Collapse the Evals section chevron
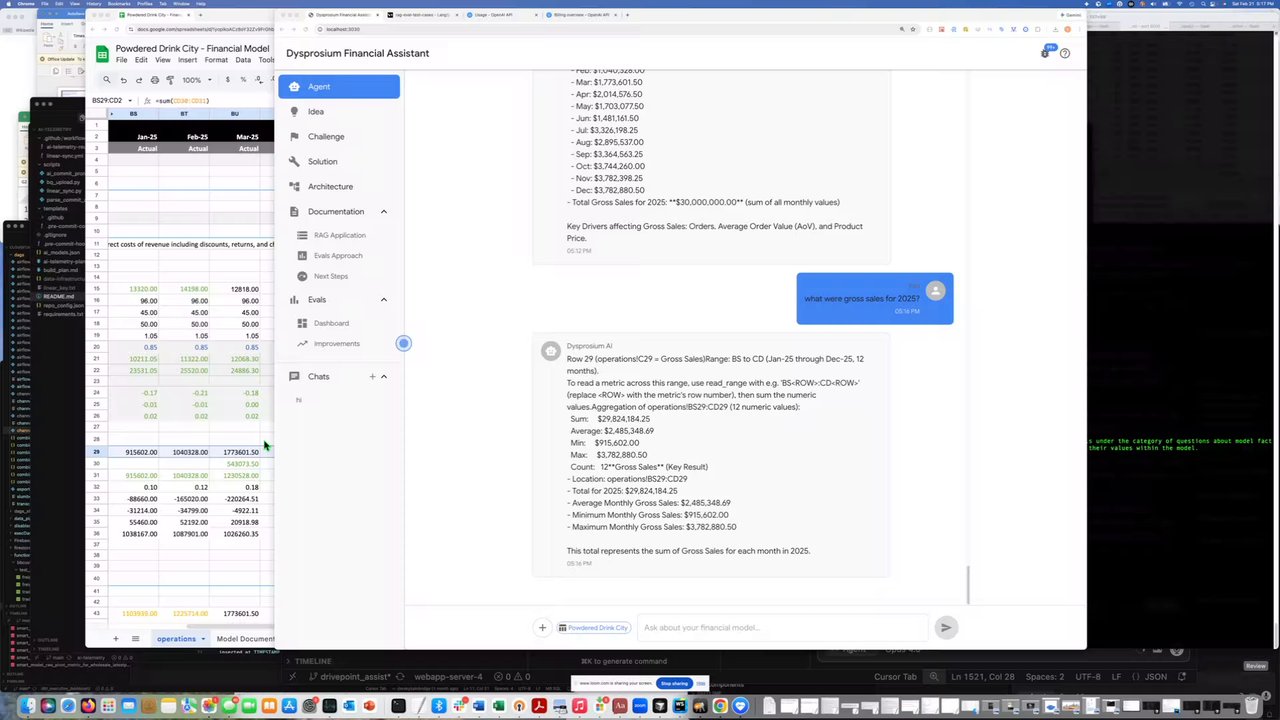This screenshot has width=1280, height=720. click(x=383, y=300)
